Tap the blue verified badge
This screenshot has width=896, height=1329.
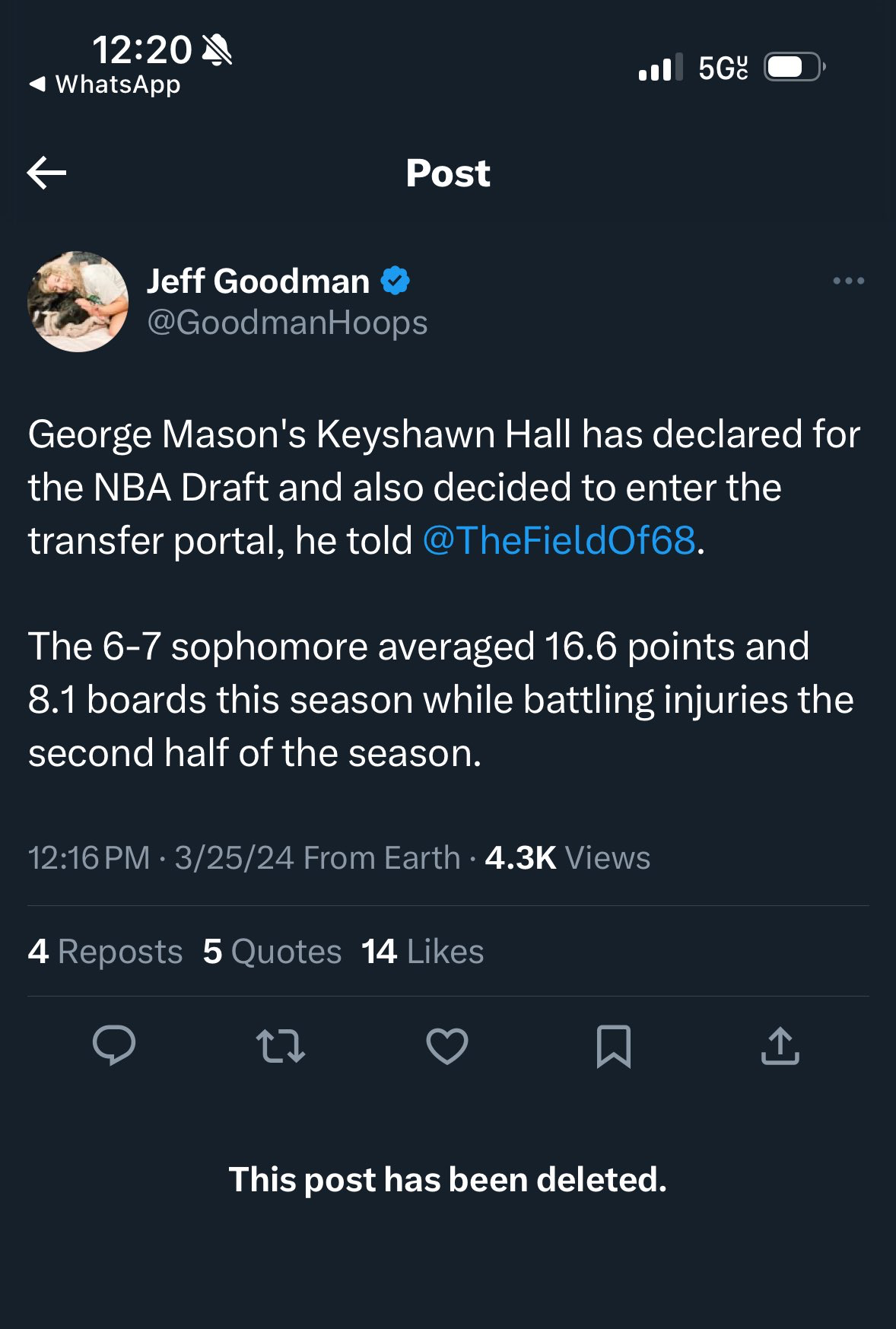[395, 281]
